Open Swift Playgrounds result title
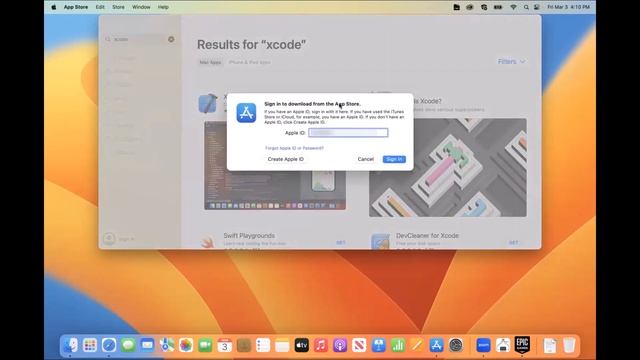640x360 pixels. pyautogui.click(x=249, y=236)
